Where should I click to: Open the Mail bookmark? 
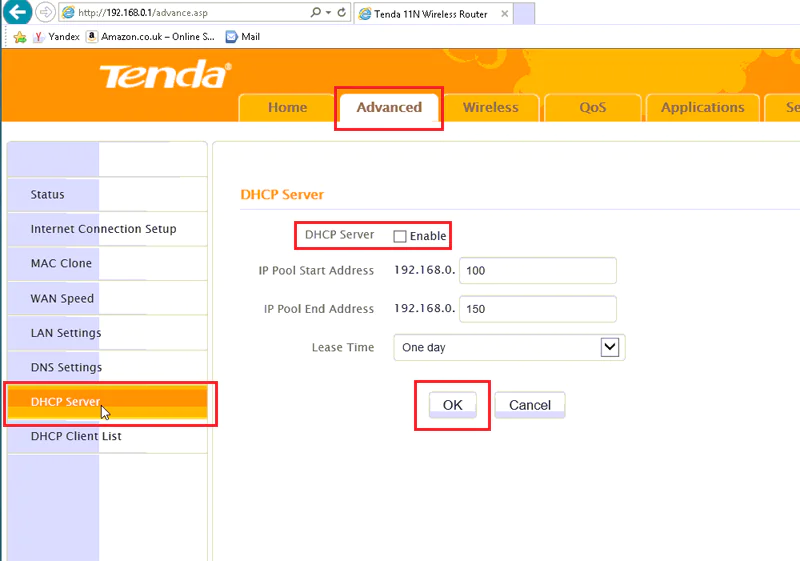click(243, 37)
